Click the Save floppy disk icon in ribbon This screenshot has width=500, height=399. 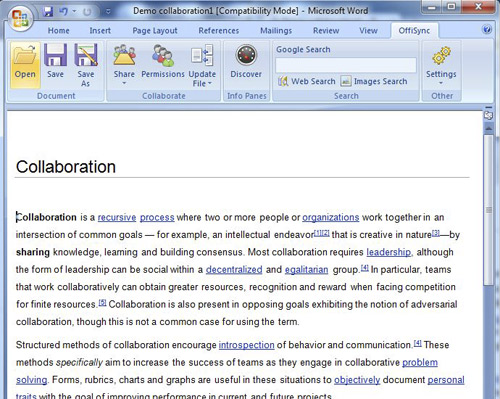(55, 55)
